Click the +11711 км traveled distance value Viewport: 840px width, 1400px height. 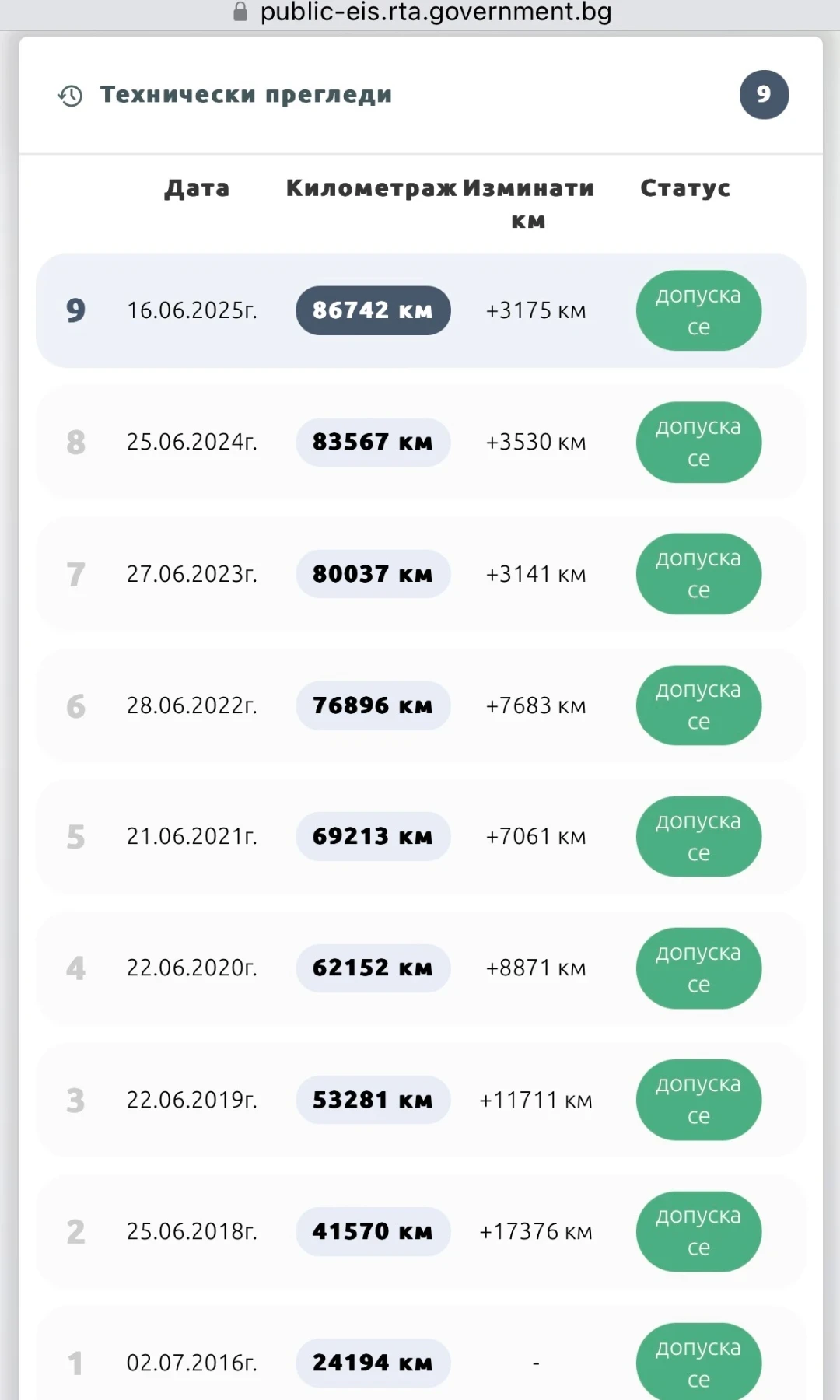[535, 1100]
